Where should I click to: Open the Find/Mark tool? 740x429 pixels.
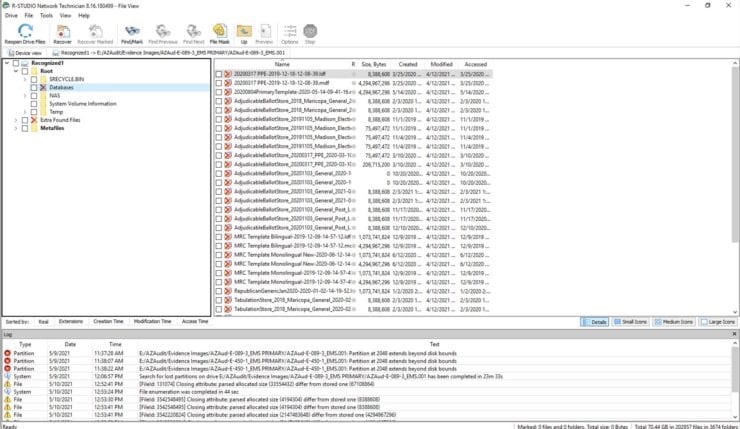(131, 32)
